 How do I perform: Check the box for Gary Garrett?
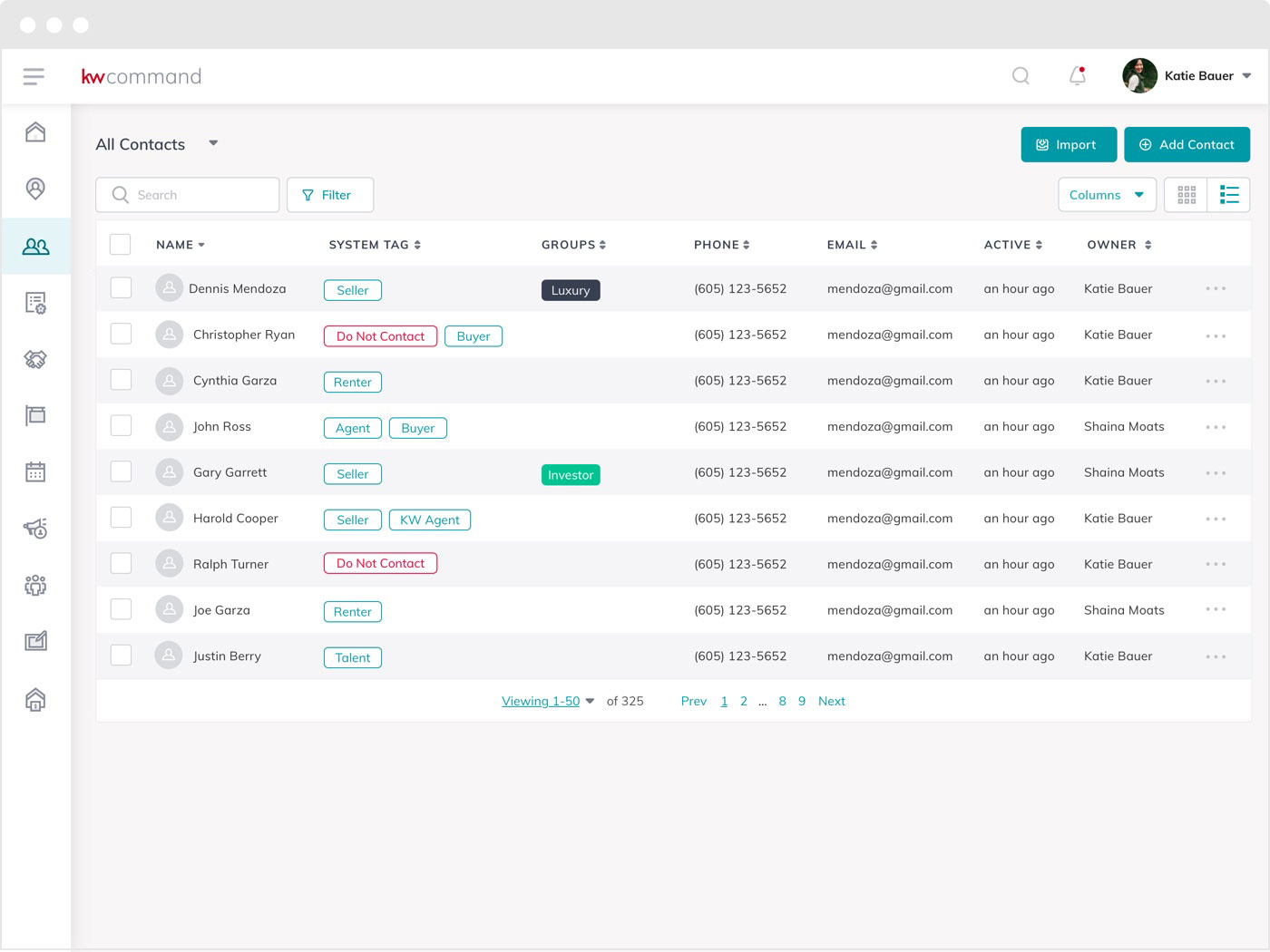(x=121, y=471)
